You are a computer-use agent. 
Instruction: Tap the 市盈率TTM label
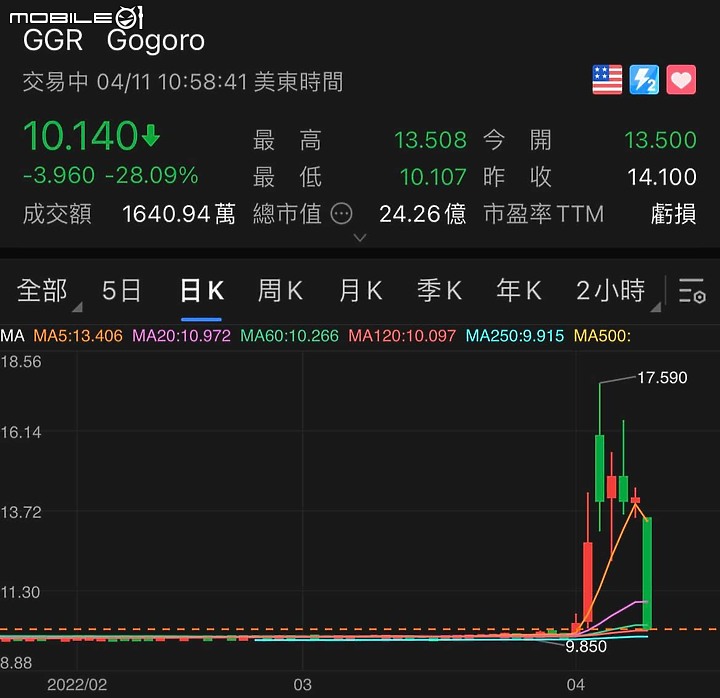coord(544,214)
